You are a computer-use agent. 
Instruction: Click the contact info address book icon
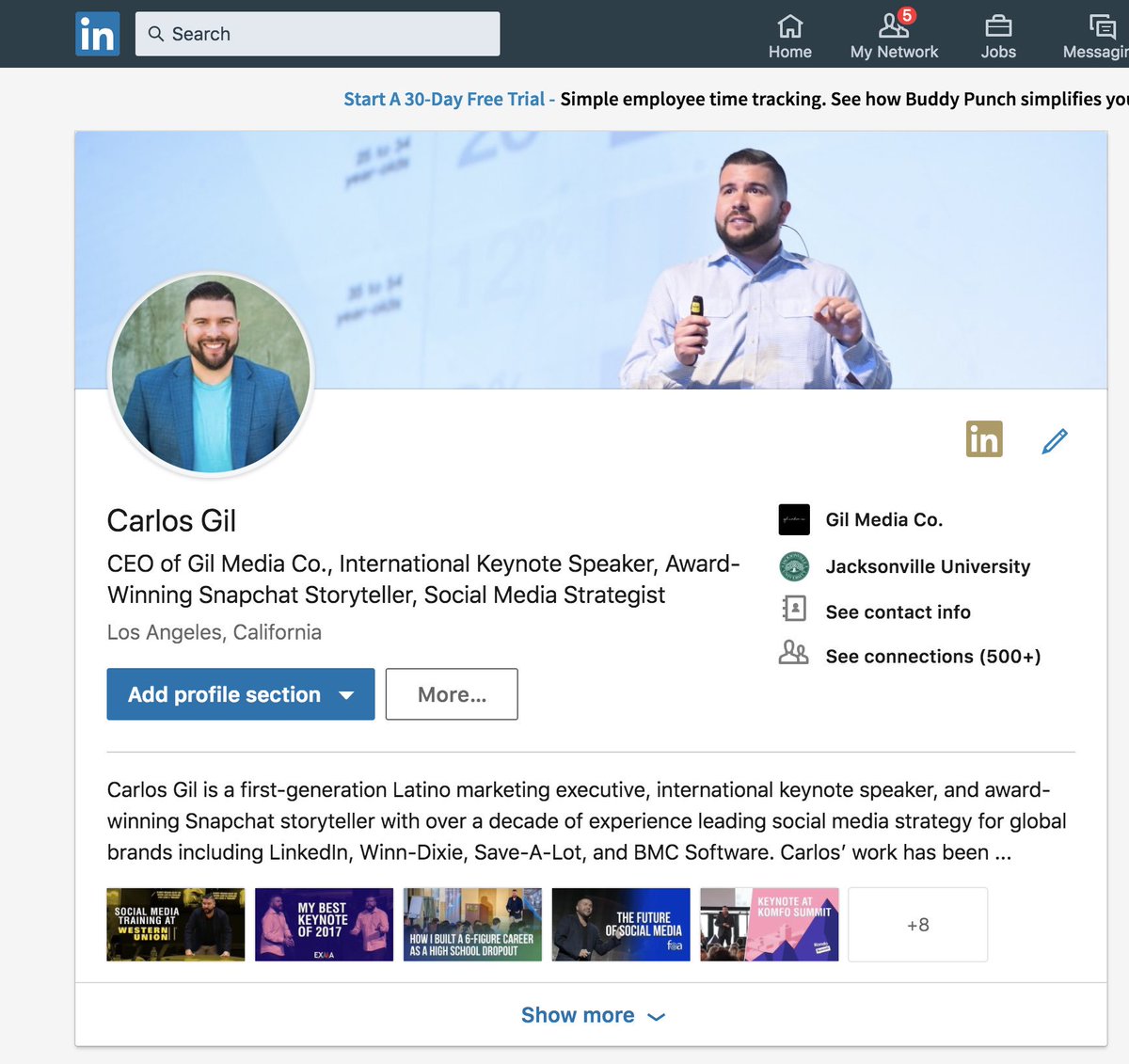click(x=794, y=609)
